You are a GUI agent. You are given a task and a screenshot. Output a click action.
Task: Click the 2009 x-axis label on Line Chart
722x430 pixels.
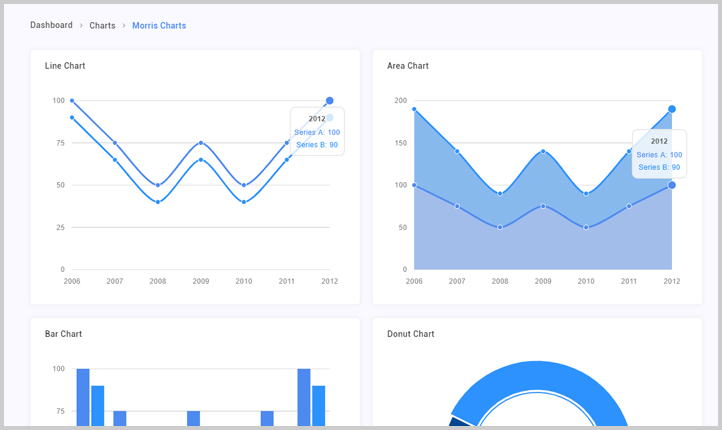[201, 281]
